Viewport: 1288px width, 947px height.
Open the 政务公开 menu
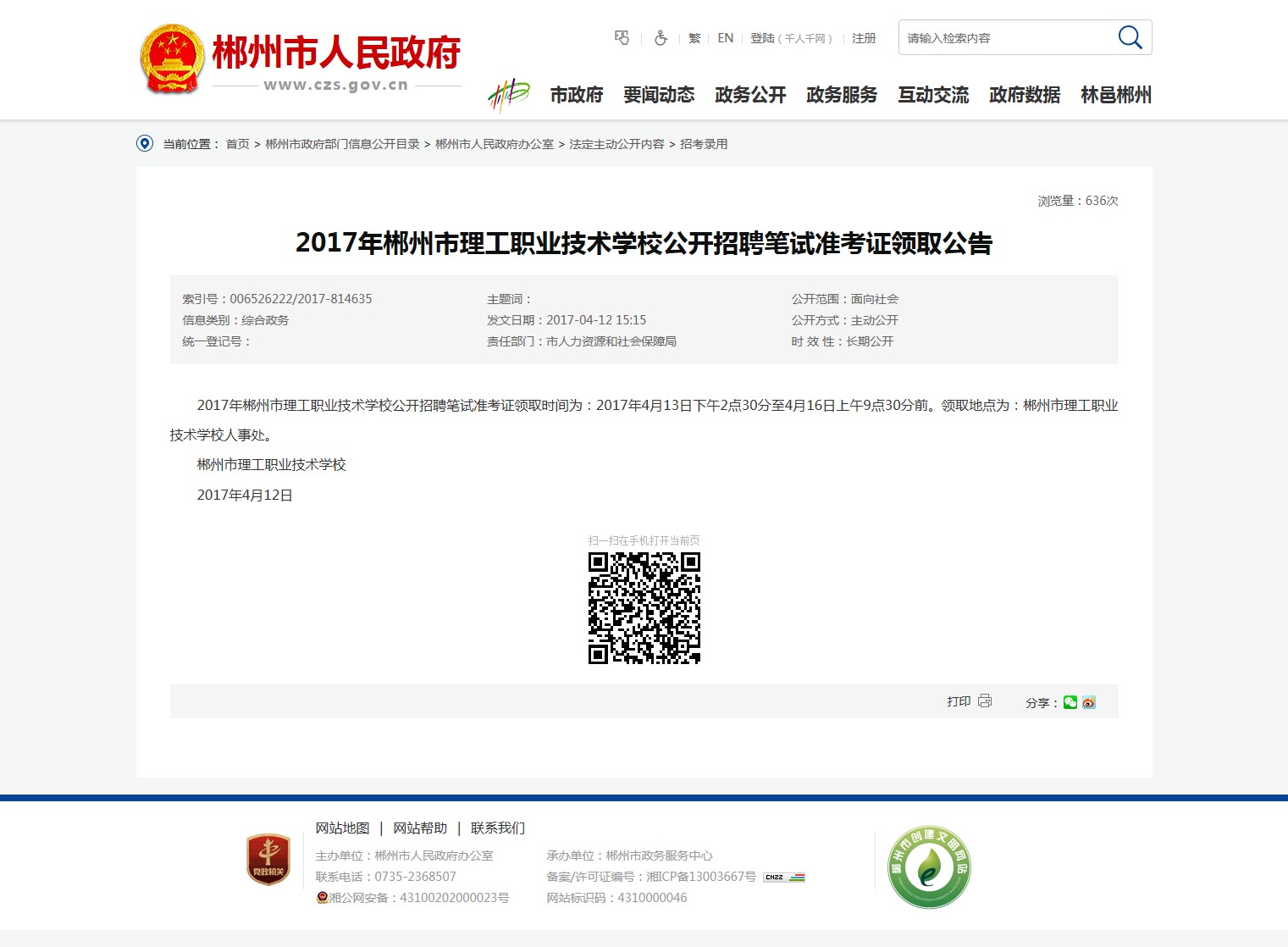point(750,95)
